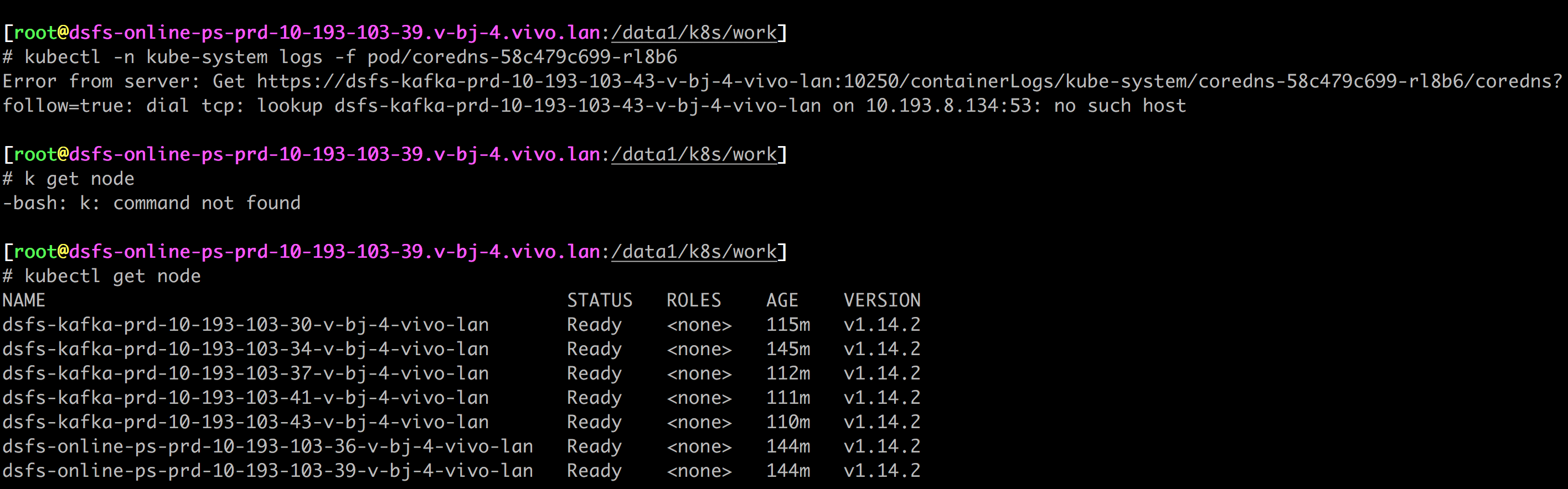1568x489 pixels.
Task: Click the 'no such host' error text
Action: [x=1120, y=106]
